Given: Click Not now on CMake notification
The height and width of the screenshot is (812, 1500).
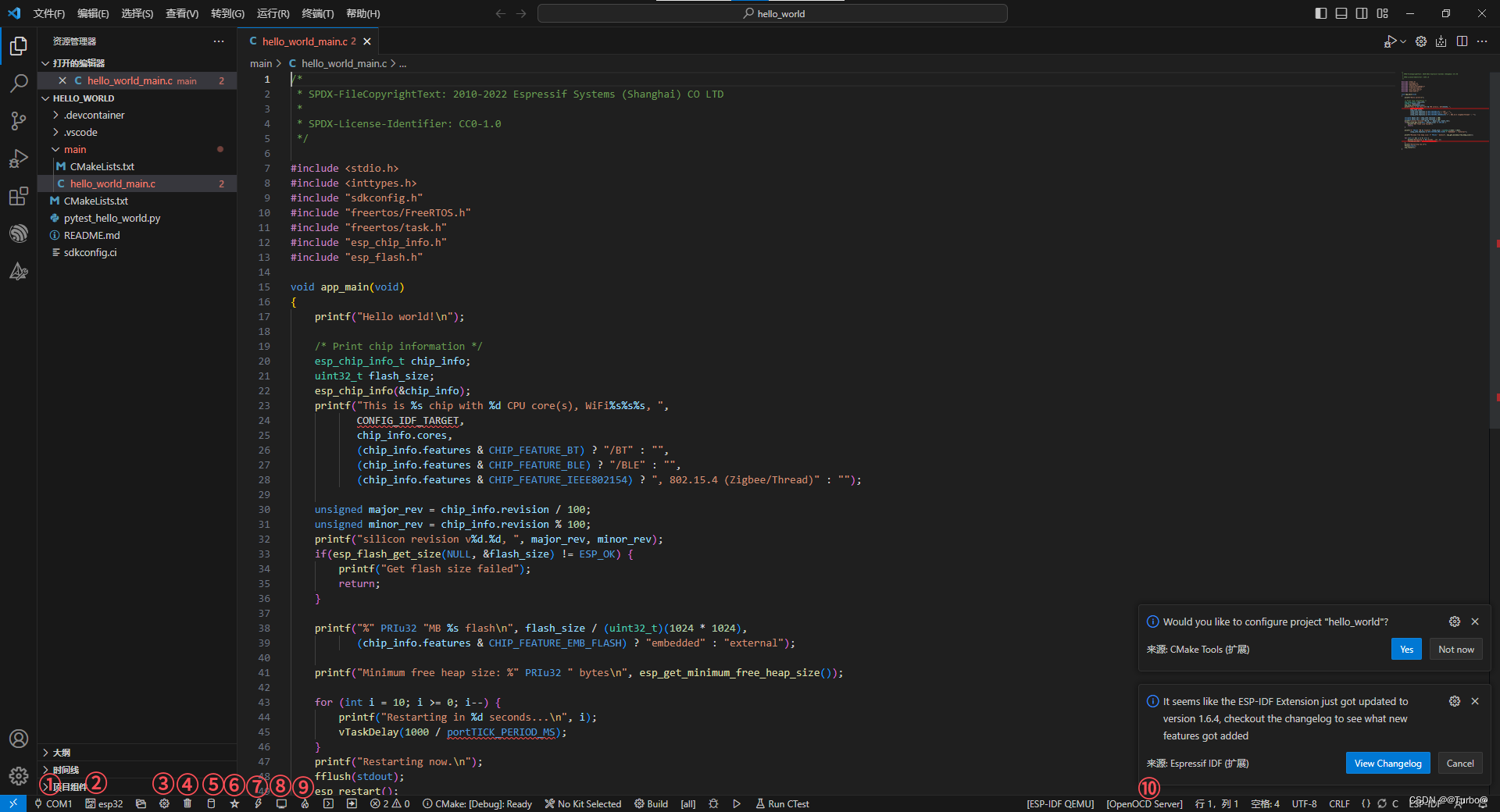Looking at the screenshot, I should tap(1456, 649).
